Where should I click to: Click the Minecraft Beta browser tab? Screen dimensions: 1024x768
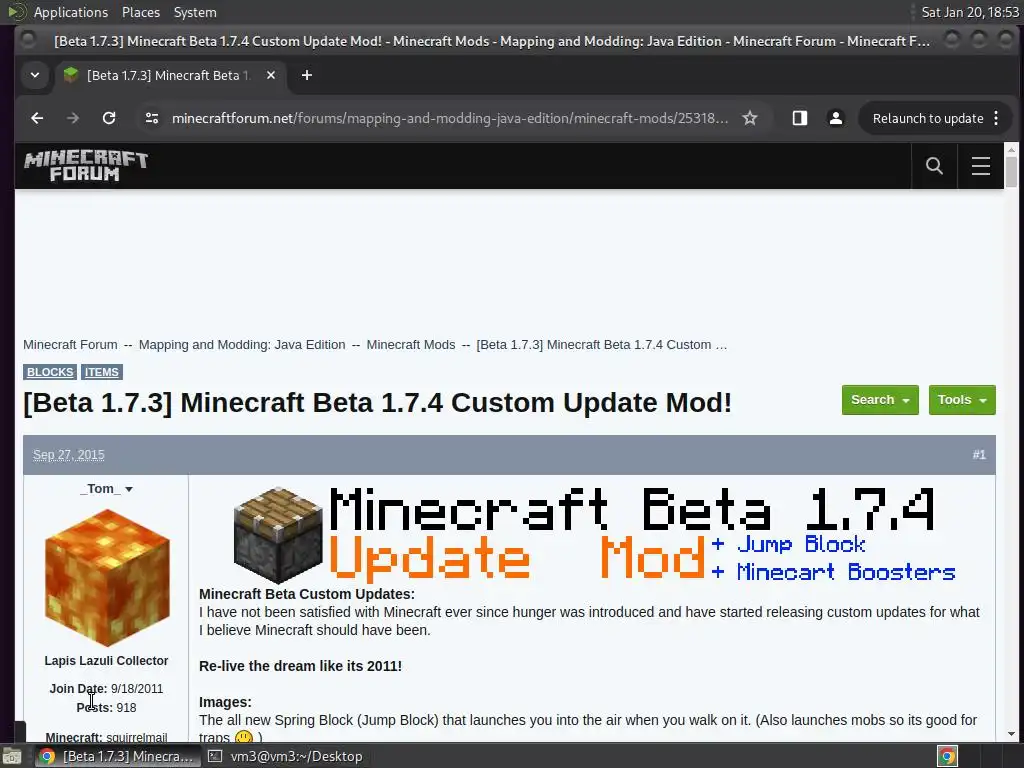(170, 75)
